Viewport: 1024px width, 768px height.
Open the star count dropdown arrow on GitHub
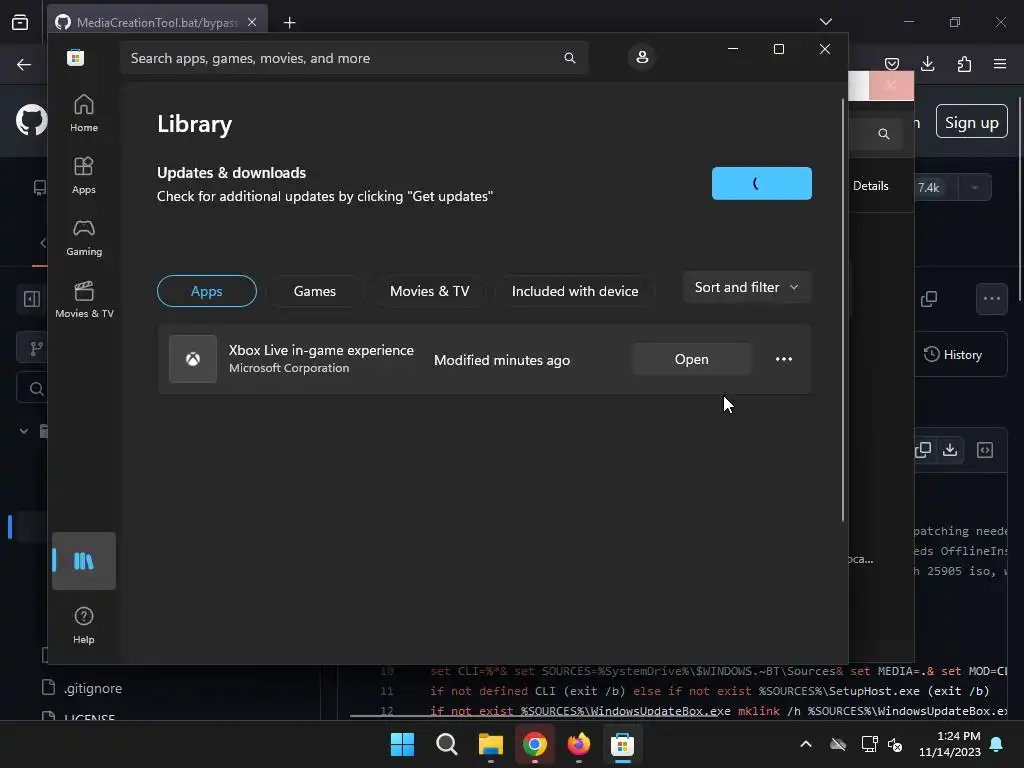tap(975, 187)
